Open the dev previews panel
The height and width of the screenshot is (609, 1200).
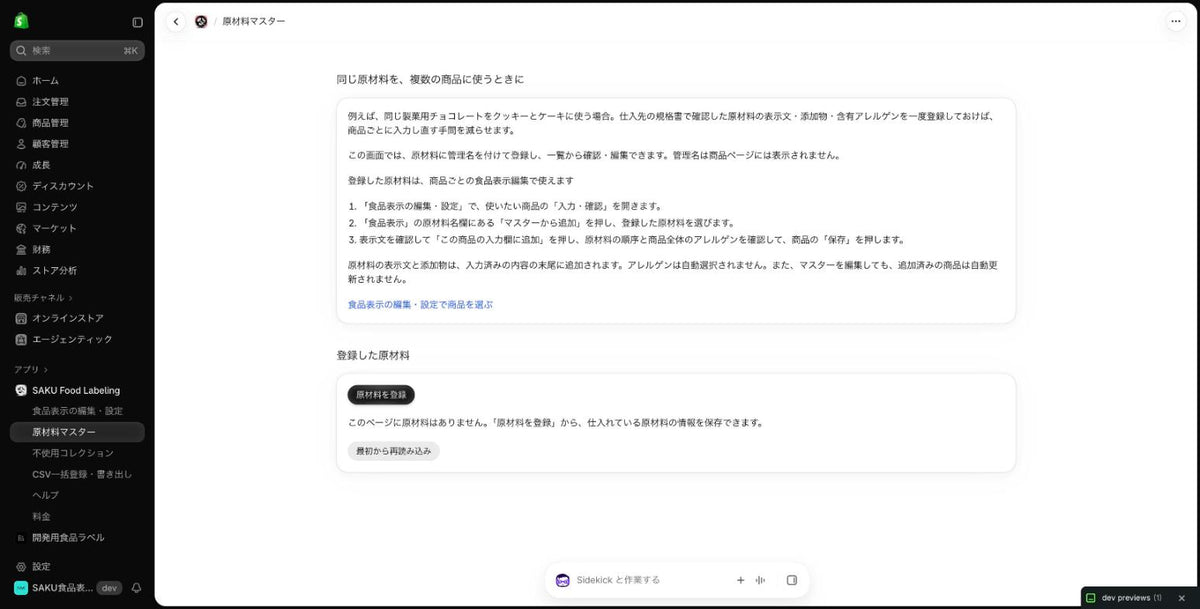pos(1125,598)
